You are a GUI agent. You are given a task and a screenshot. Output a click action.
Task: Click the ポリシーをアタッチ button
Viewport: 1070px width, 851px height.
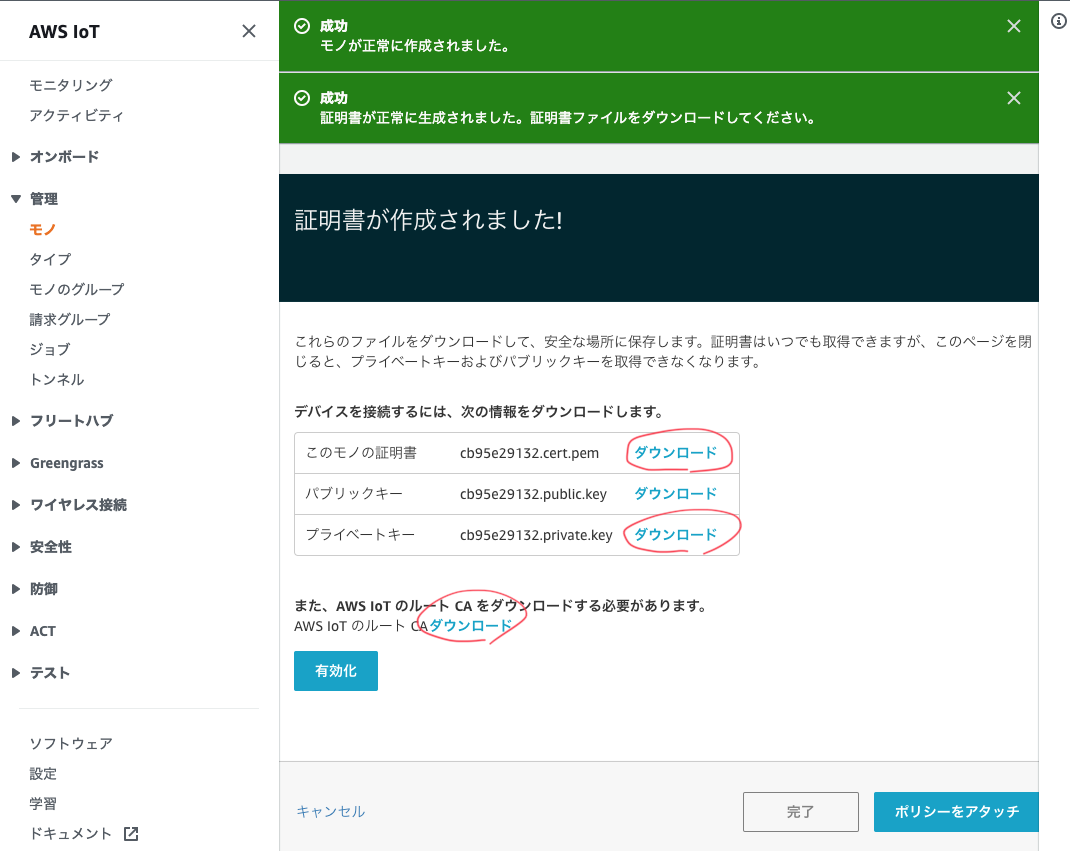tap(956, 811)
